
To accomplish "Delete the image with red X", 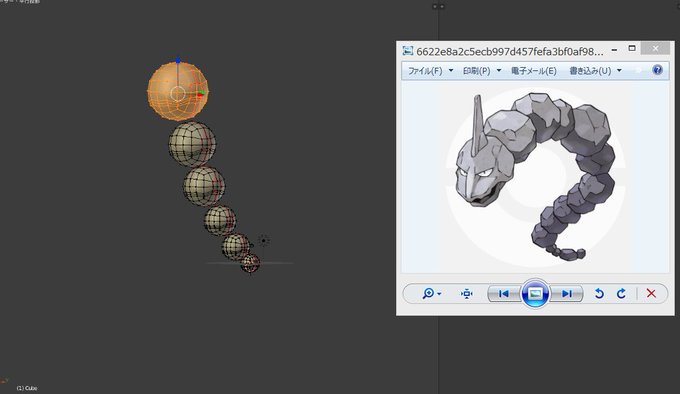I will coord(651,293).
